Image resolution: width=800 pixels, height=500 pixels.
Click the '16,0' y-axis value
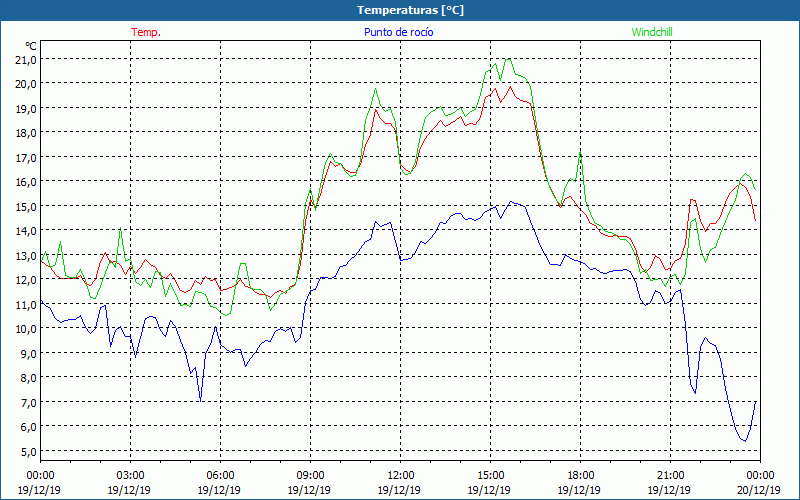[27, 182]
